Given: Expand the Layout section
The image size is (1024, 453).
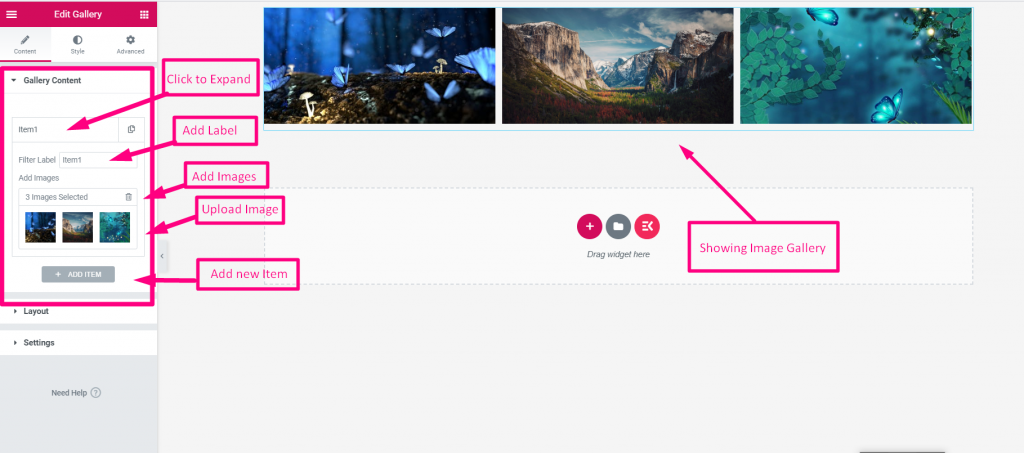Looking at the screenshot, I should tap(78, 311).
